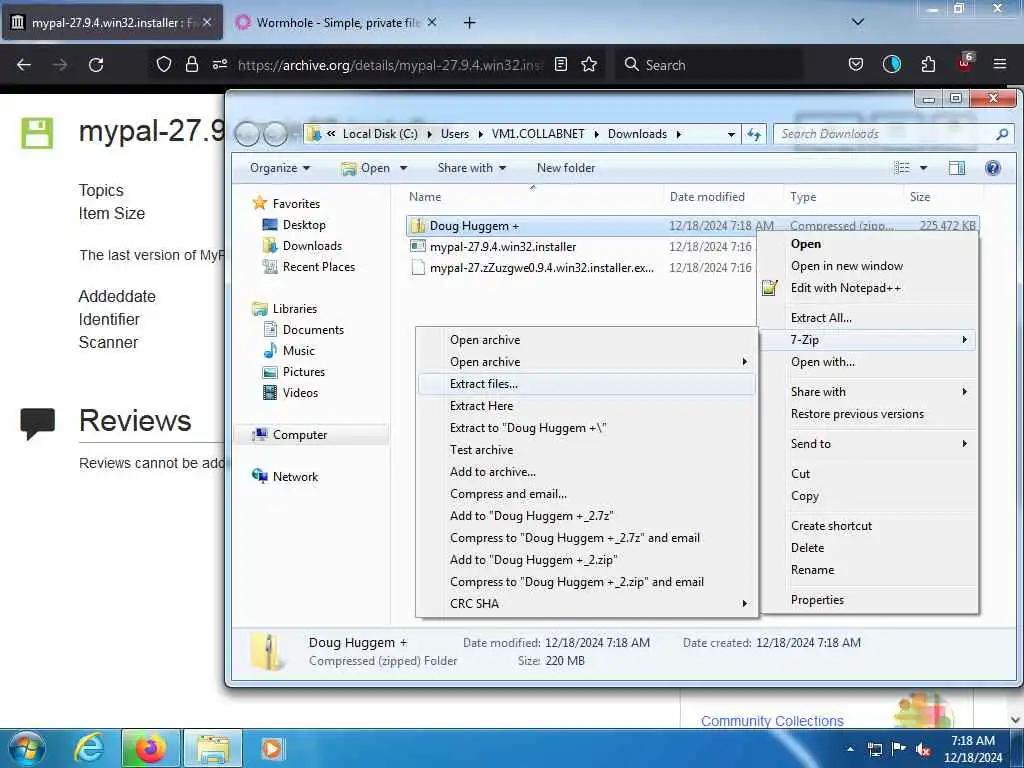
Task: Bookmark this page with star
Action: [589, 64]
